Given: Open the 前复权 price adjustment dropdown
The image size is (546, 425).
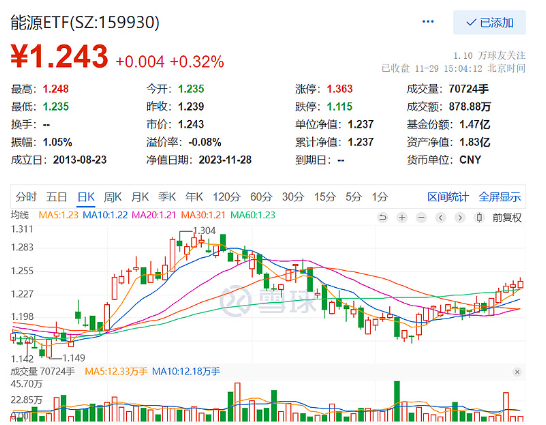Looking at the screenshot, I should [507, 218].
